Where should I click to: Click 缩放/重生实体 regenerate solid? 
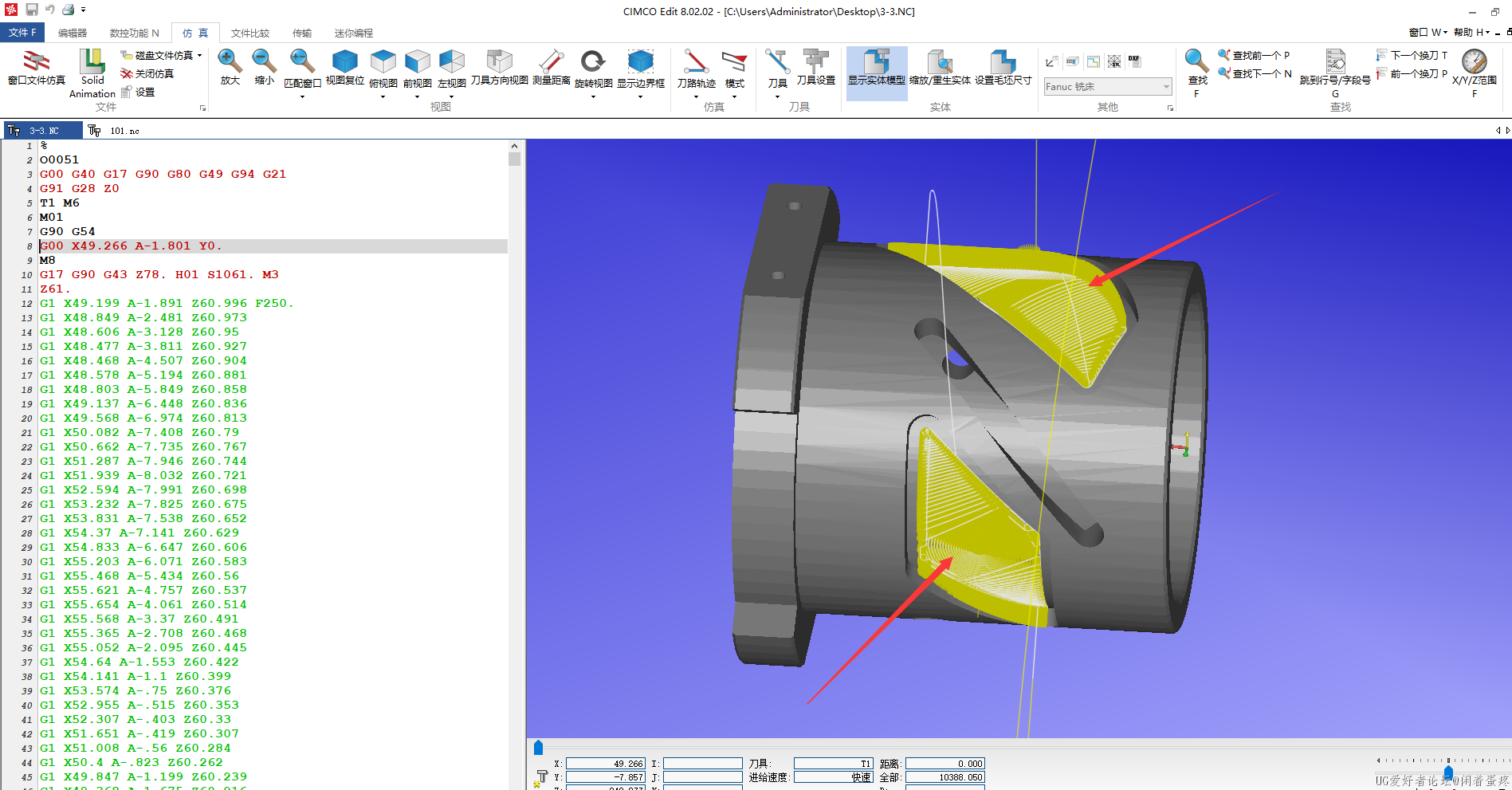(941, 68)
